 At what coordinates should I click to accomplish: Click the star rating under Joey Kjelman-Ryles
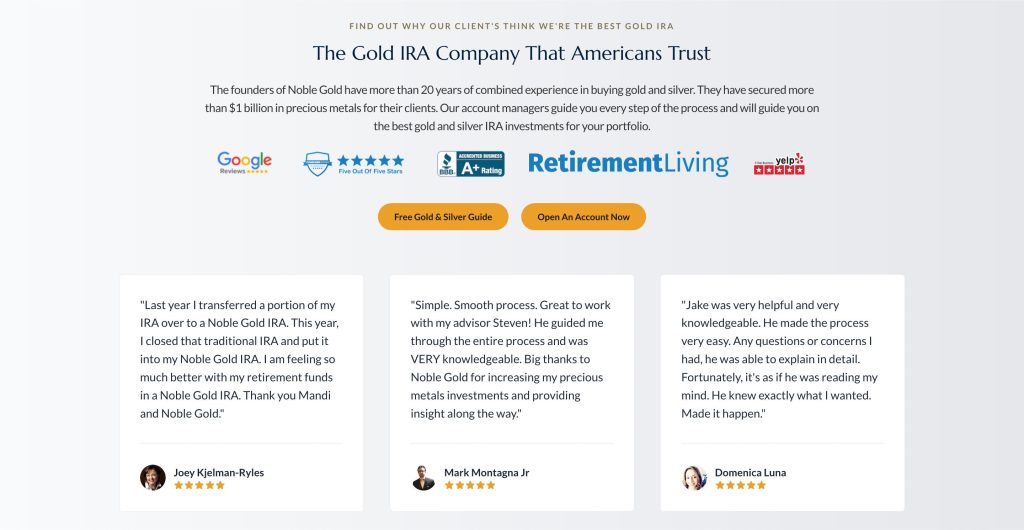point(200,486)
